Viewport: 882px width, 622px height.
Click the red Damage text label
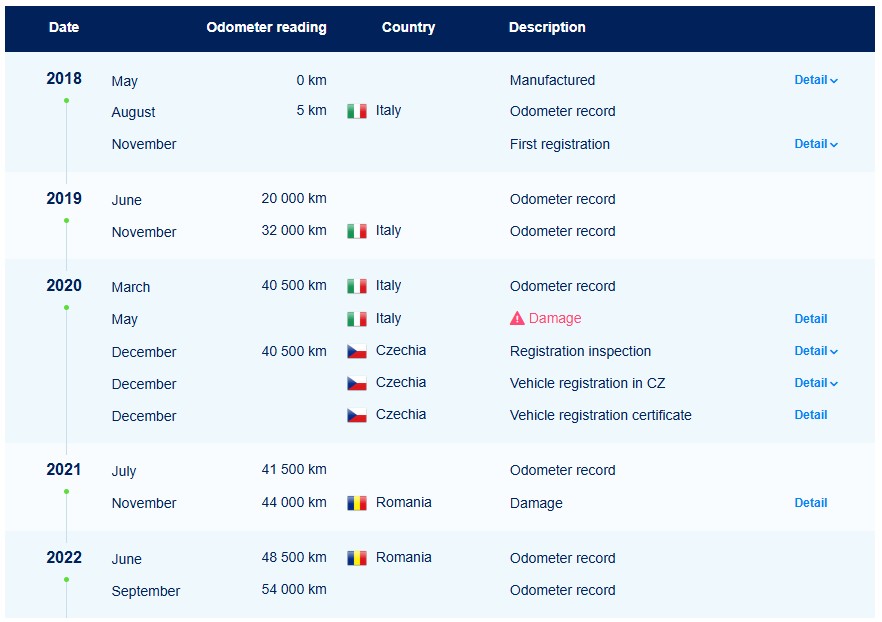(x=555, y=318)
